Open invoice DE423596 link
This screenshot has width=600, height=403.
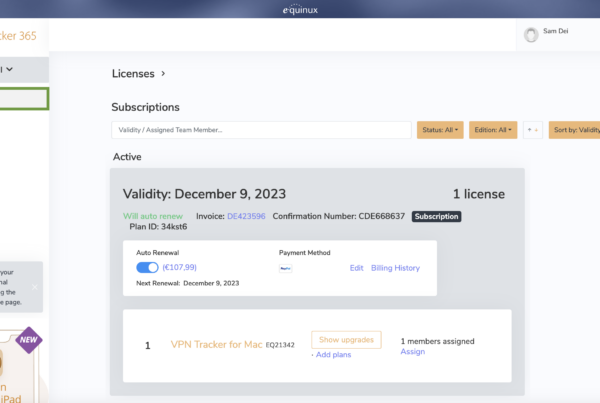(246, 216)
